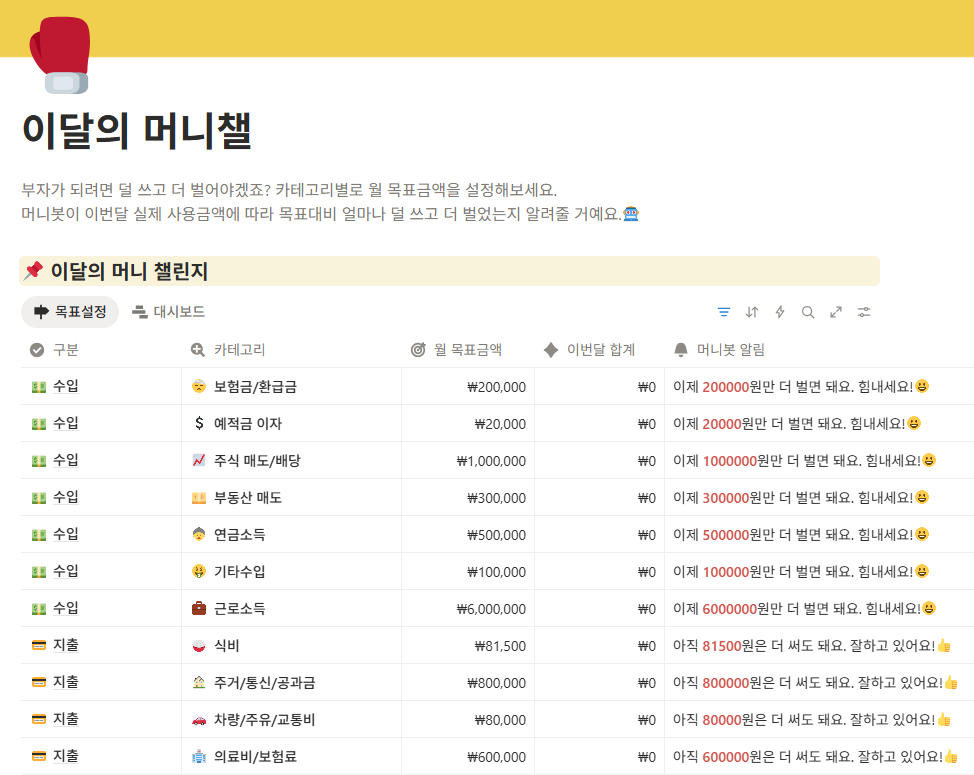
Task: Click the 근로소득 goal amount ₩6,000,000 cell
Action: (x=490, y=608)
